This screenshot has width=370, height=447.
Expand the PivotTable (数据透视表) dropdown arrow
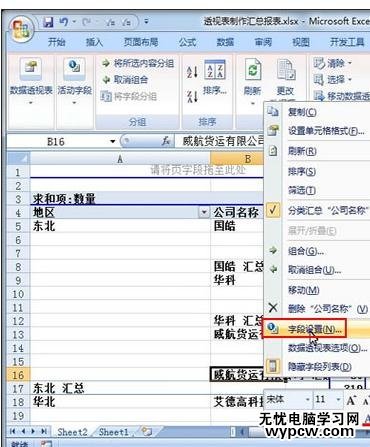[31, 103]
